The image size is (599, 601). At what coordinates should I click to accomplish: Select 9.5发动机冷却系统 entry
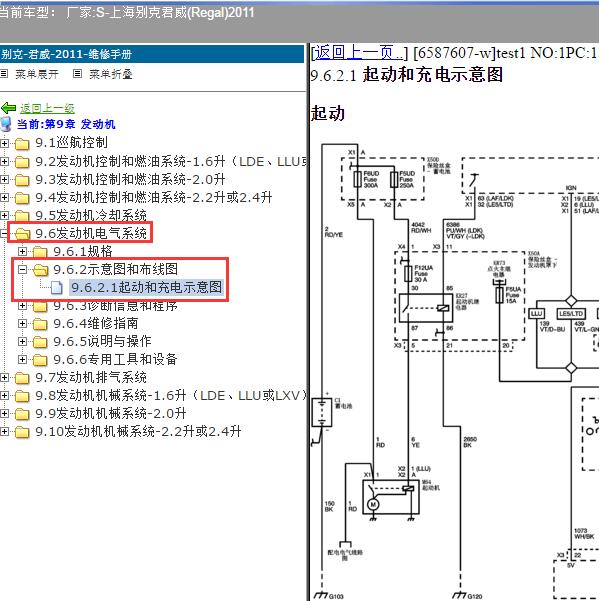[91, 215]
